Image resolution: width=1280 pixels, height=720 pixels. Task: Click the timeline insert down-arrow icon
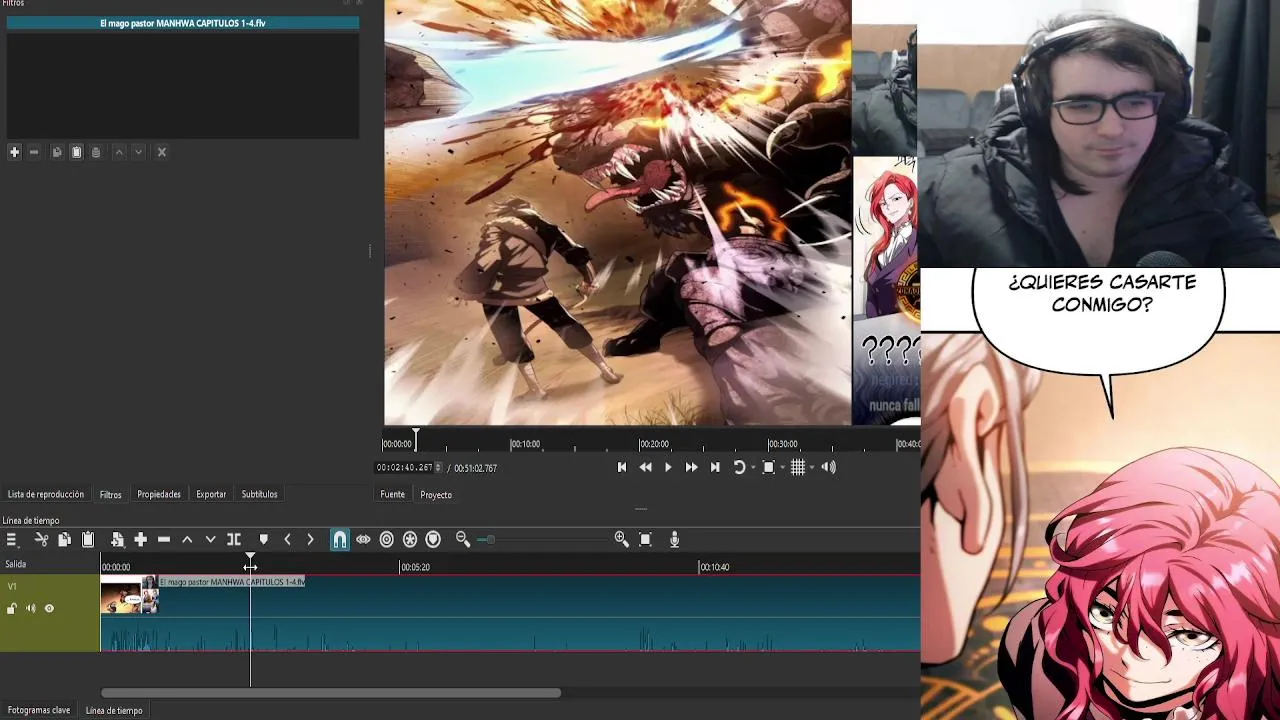[x=210, y=540]
